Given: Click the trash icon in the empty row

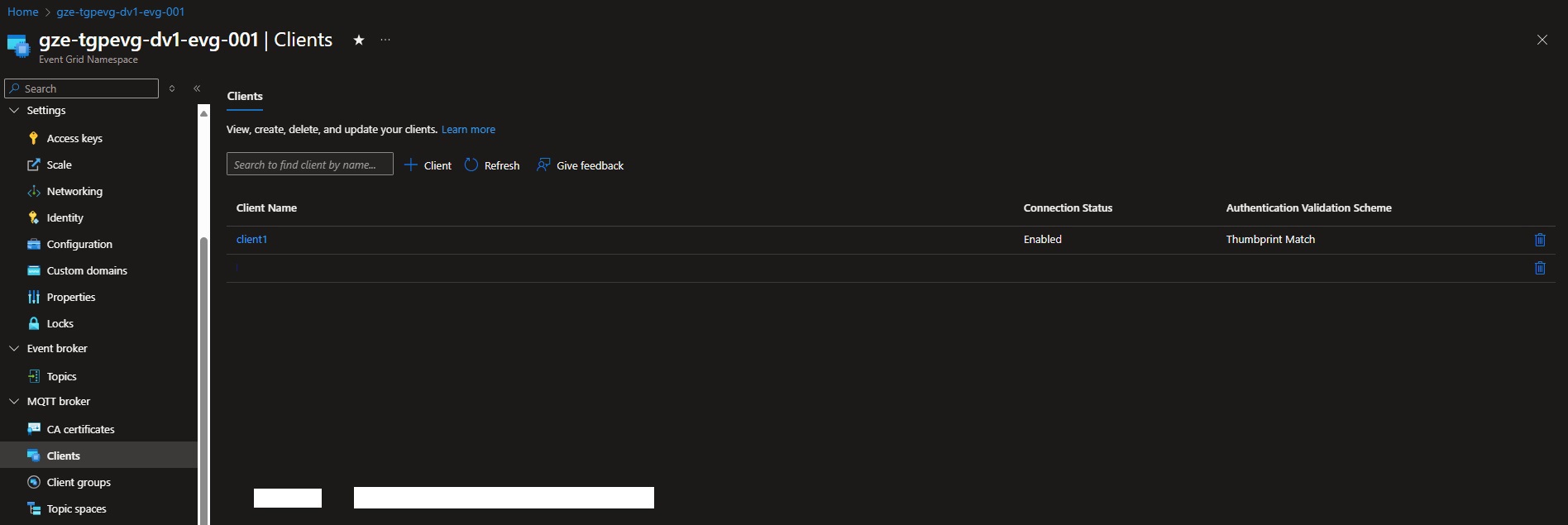Looking at the screenshot, I should click(1540, 268).
